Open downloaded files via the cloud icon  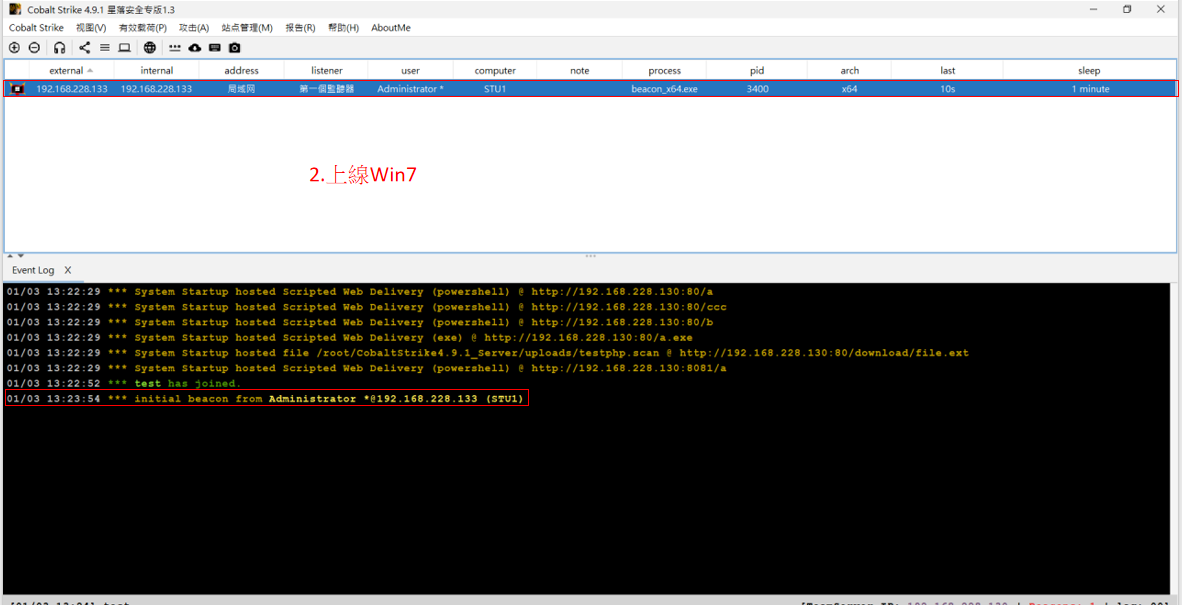click(x=194, y=47)
